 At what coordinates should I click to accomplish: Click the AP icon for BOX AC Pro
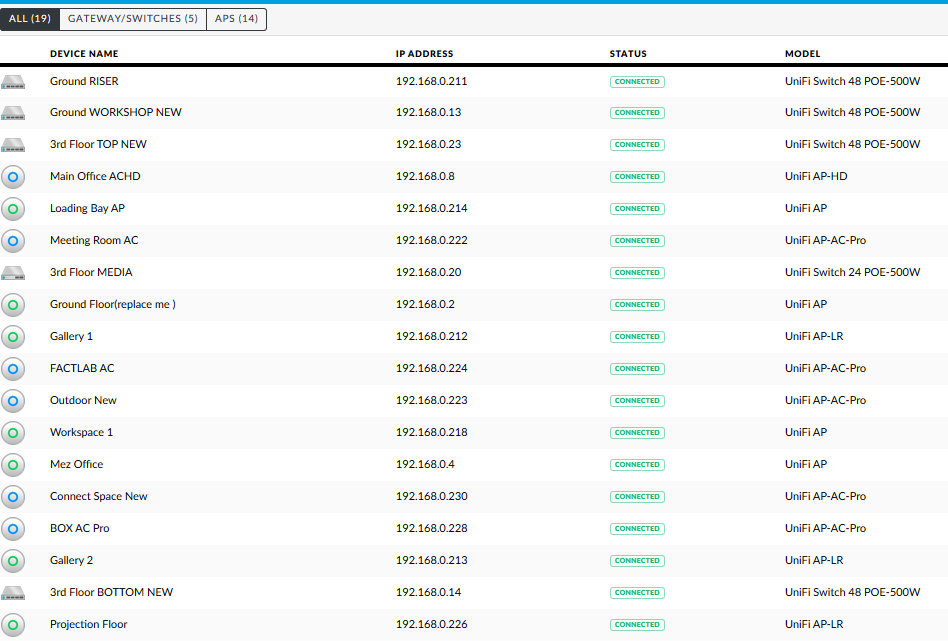click(13, 529)
